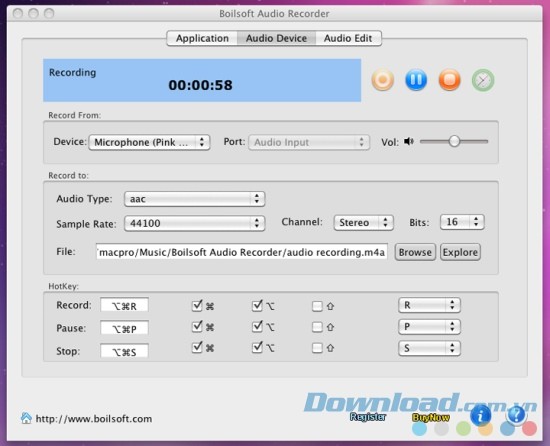Switch to the Audio Device tab

pos(276,38)
